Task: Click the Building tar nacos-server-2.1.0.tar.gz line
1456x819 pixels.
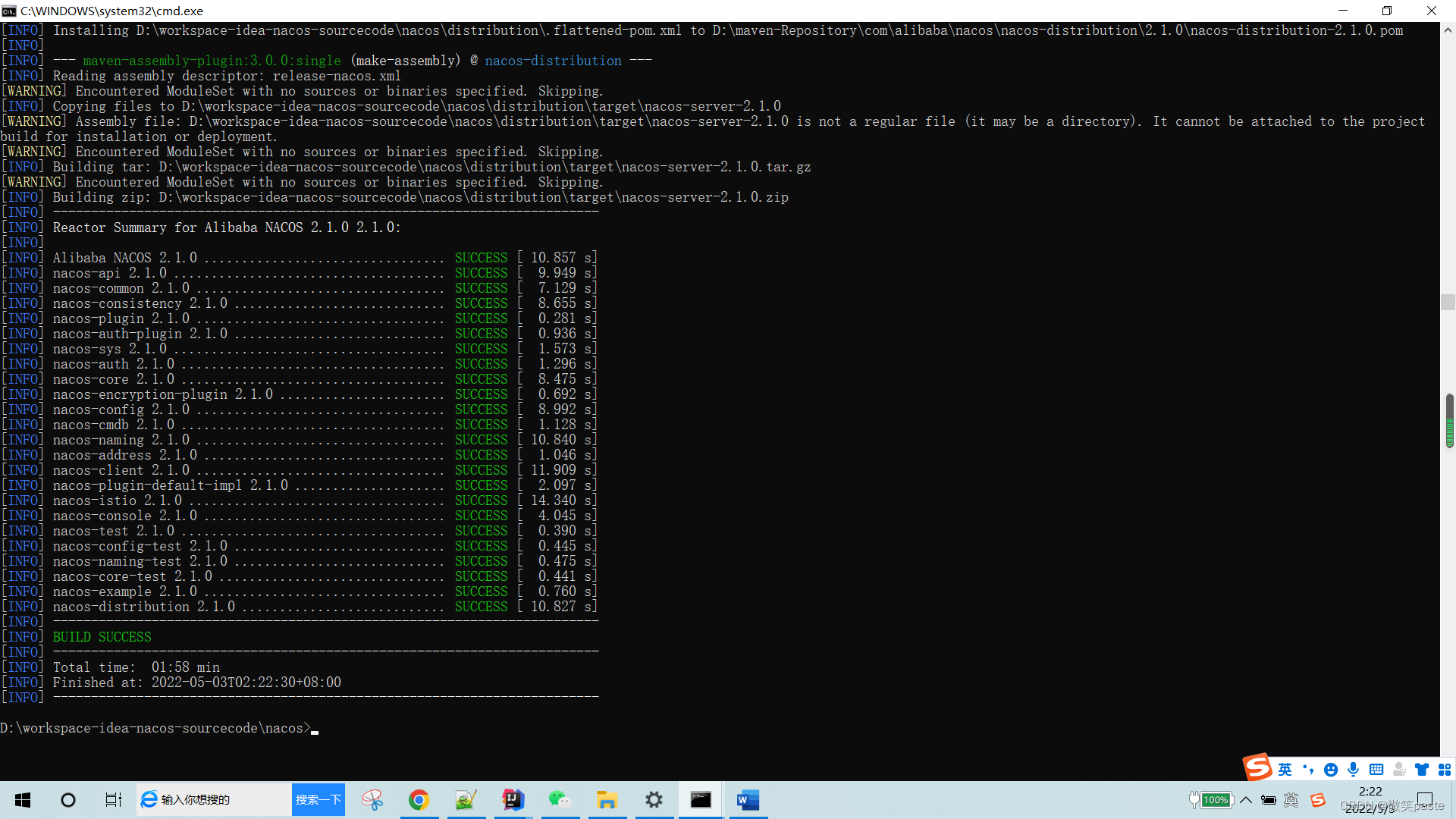Action: tap(431, 167)
